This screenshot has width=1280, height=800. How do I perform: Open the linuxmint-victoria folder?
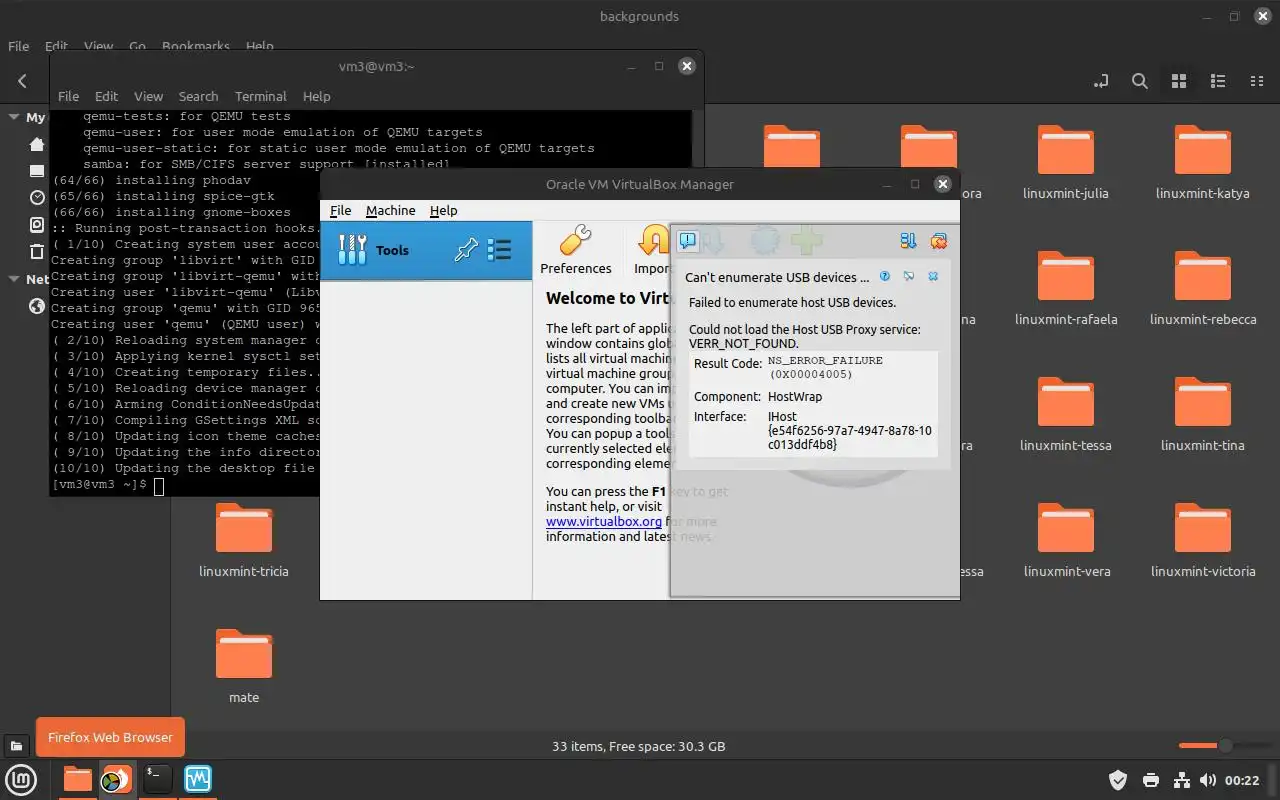click(1203, 539)
